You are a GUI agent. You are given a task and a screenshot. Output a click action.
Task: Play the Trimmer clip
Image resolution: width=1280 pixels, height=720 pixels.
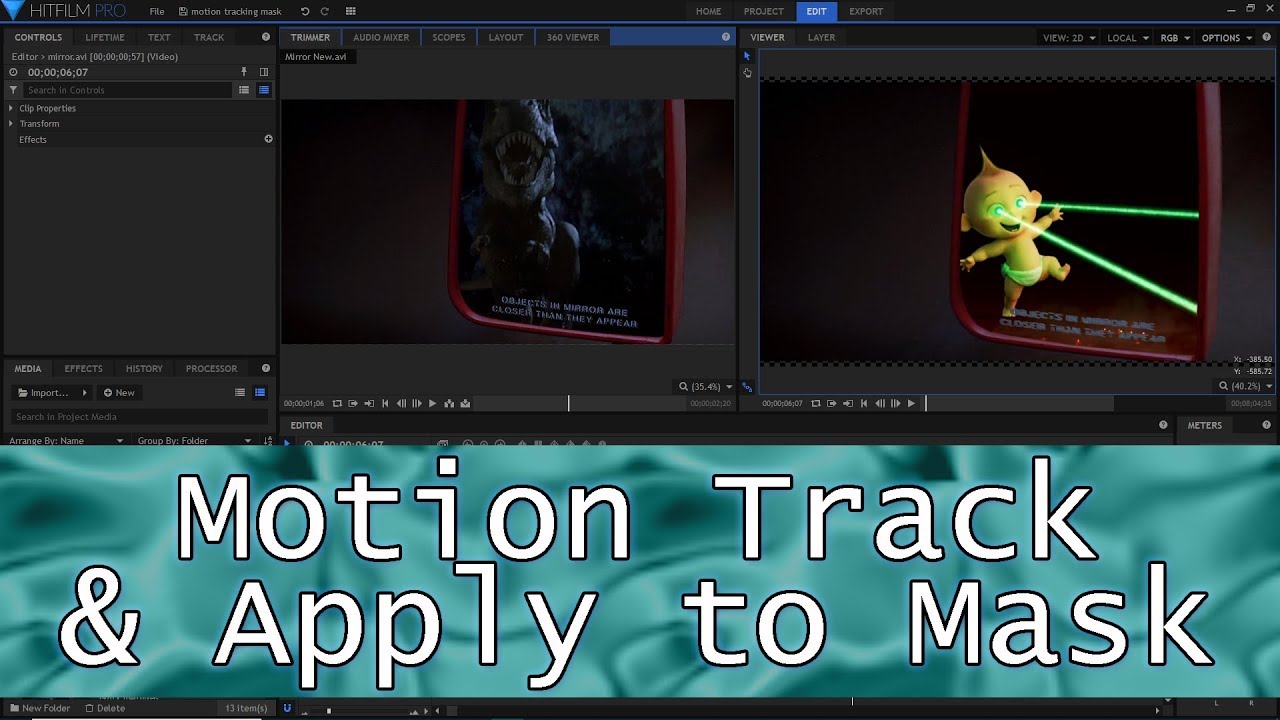(x=432, y=403)
